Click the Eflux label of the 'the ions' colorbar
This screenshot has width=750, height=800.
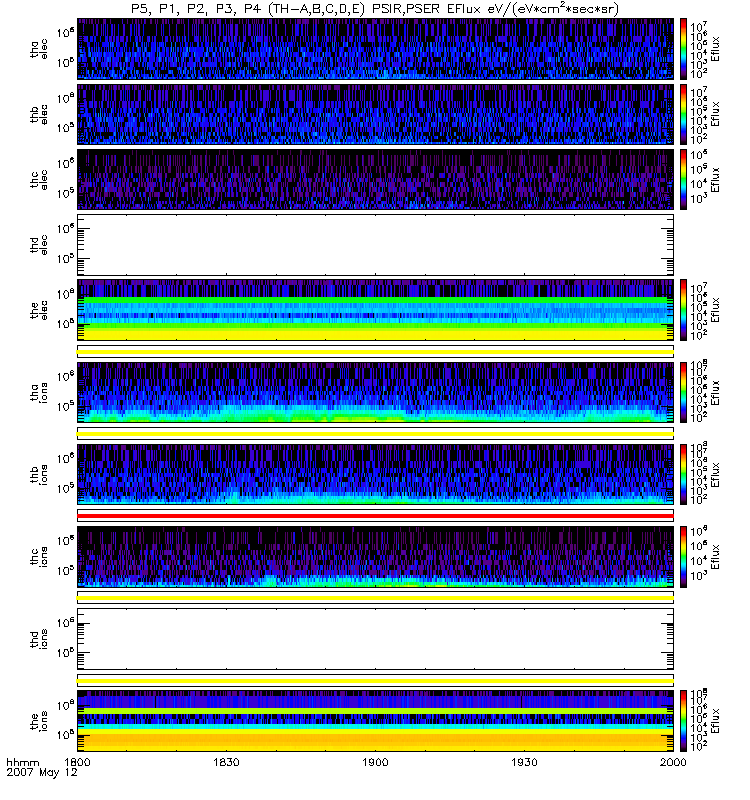pyautogui.click(x=715, y=721)
